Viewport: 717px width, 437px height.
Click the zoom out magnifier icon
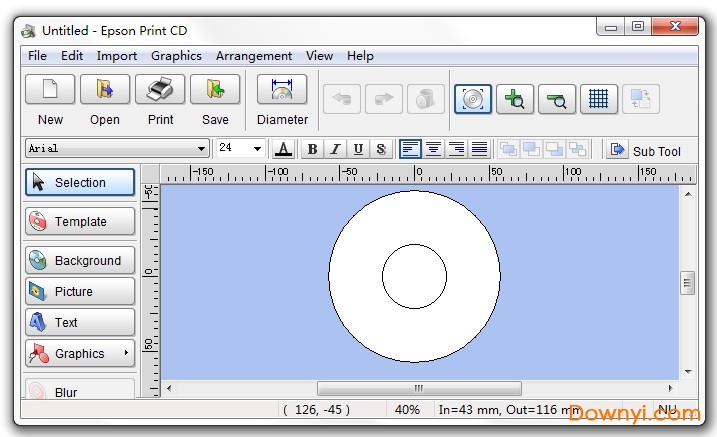click(x=557, y=99)
